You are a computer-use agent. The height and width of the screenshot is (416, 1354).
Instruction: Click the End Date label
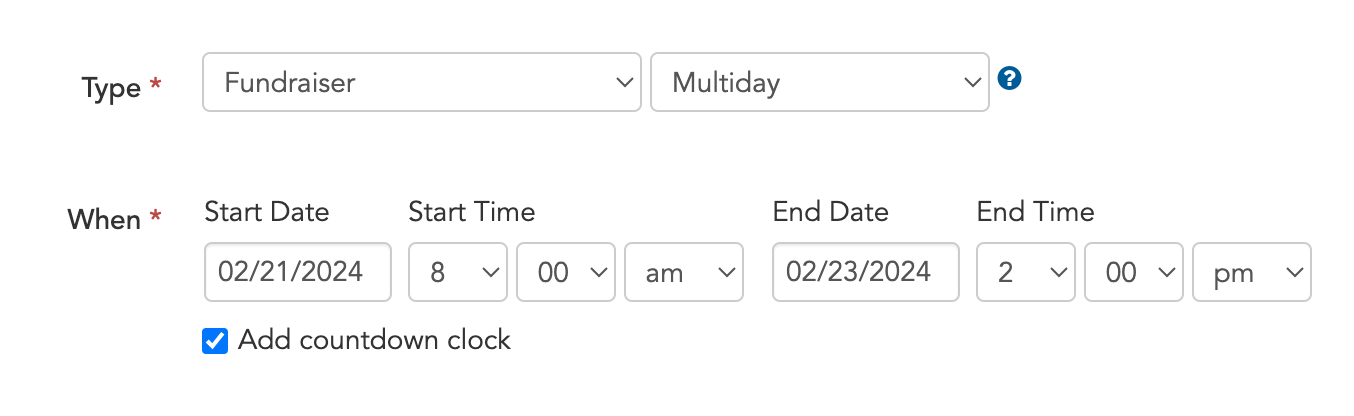click(830, 212)
